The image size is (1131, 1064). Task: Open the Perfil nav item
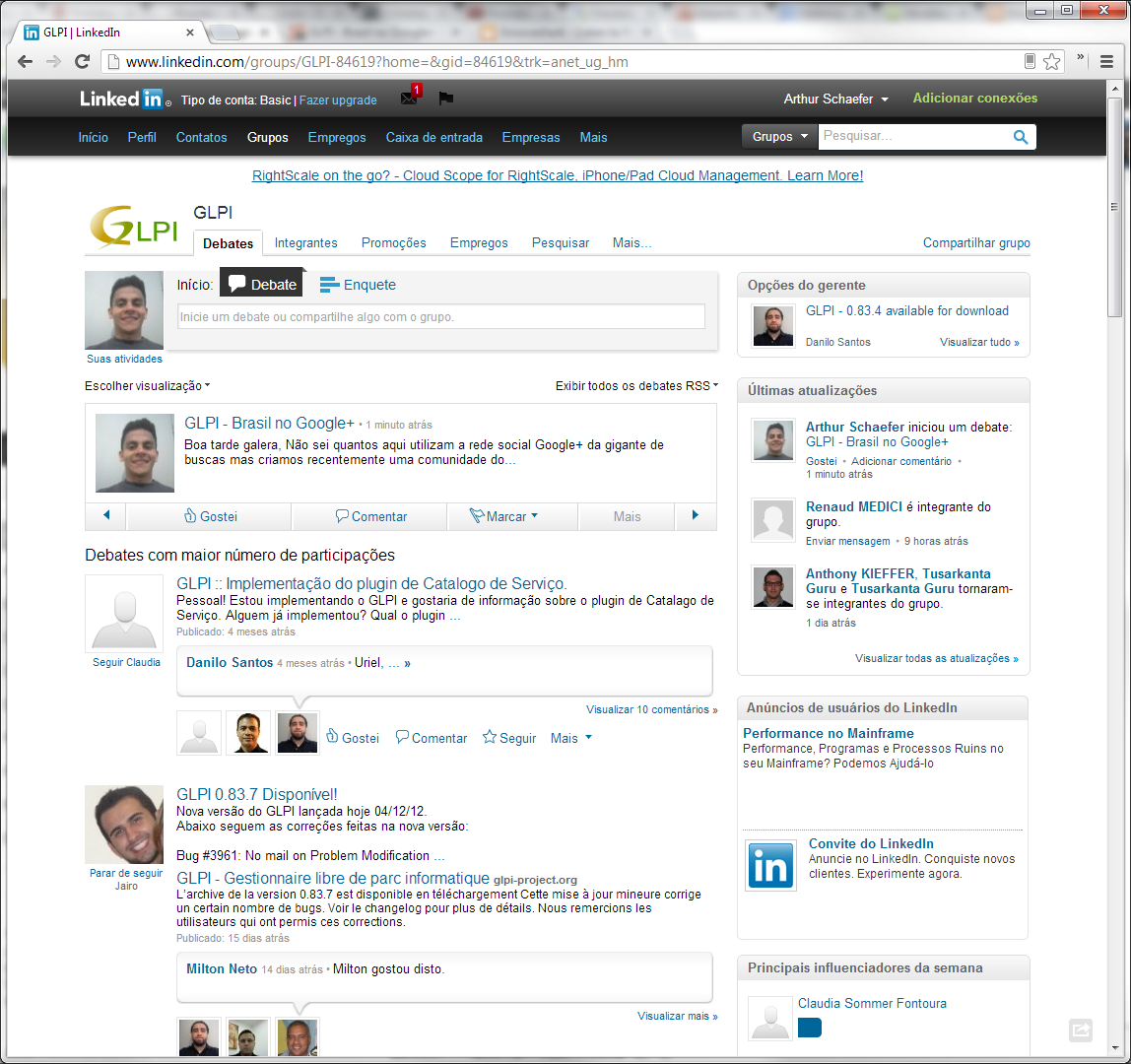(142, 137)
